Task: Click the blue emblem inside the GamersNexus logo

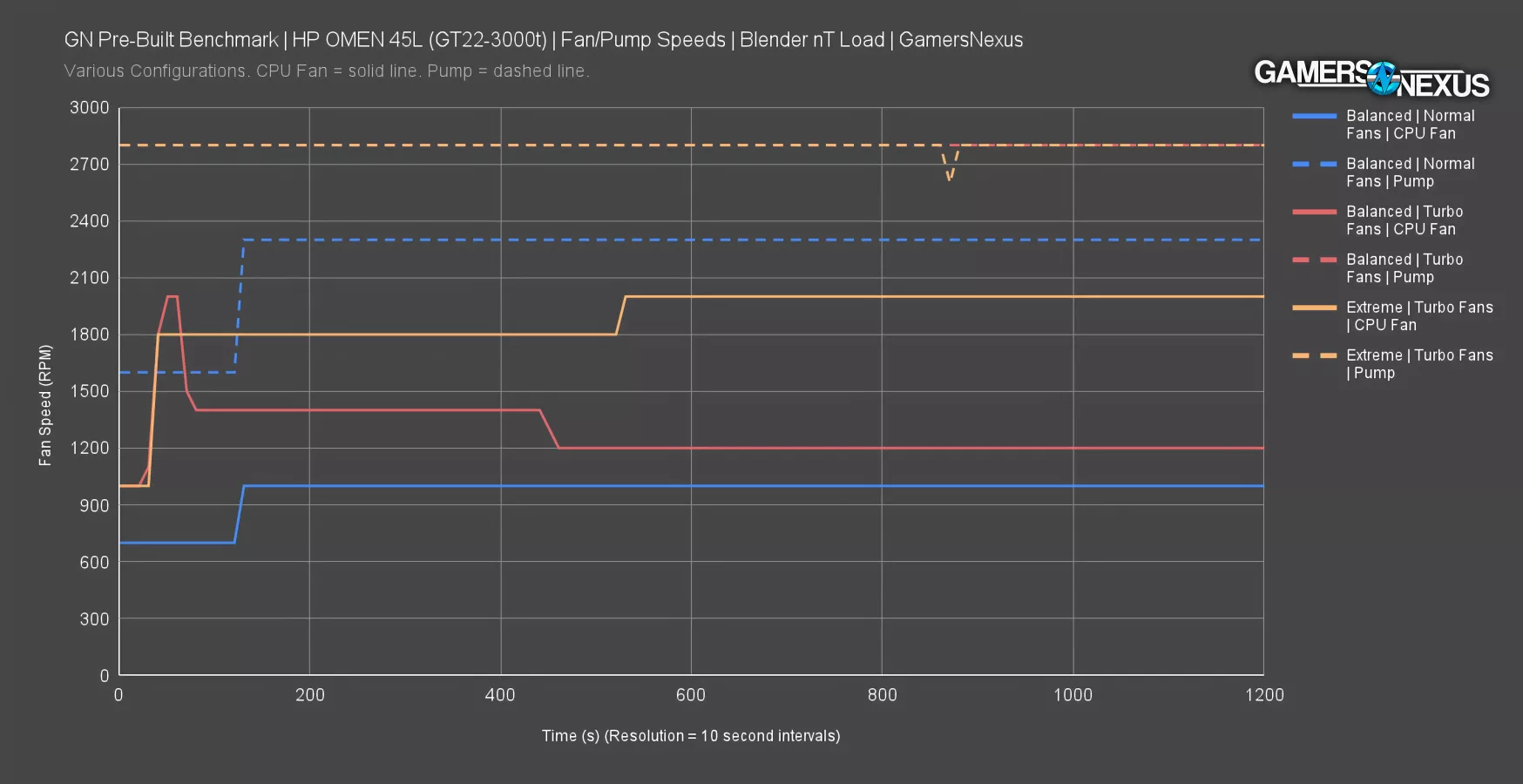Action: click(x=1382, y=78)
